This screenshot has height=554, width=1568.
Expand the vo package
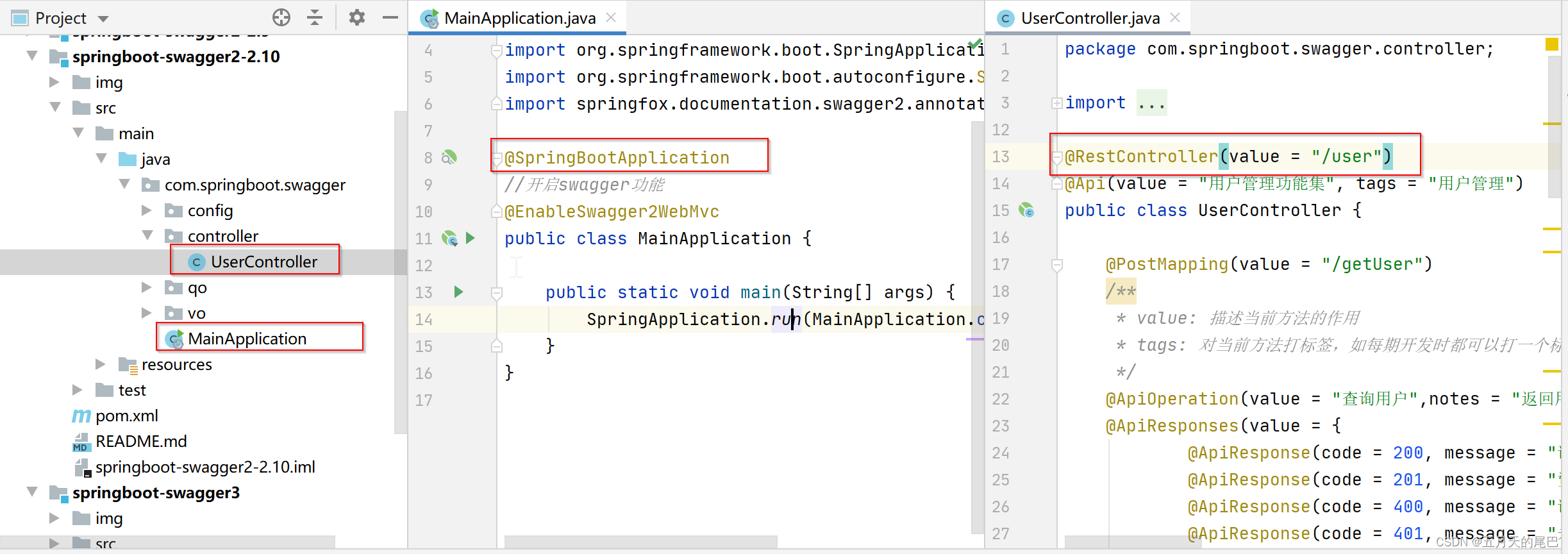[x=147, y=313]
